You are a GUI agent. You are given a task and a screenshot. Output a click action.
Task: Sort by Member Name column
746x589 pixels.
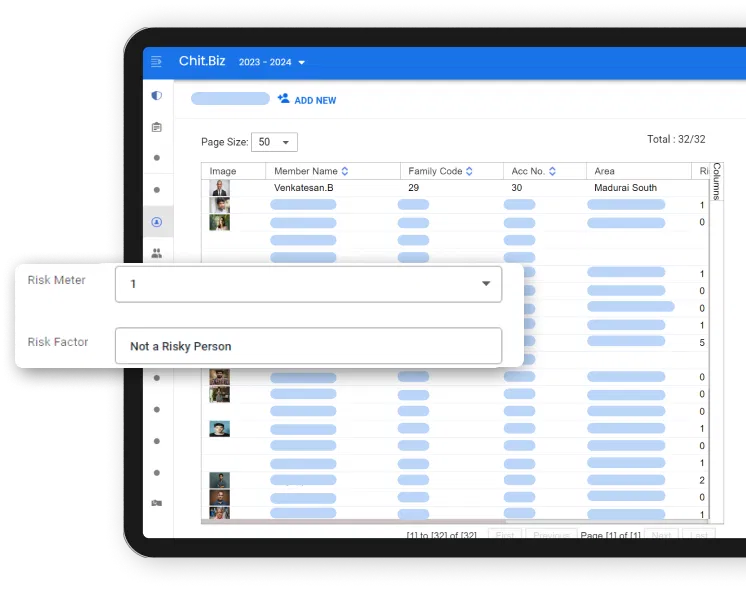(345, 171)
